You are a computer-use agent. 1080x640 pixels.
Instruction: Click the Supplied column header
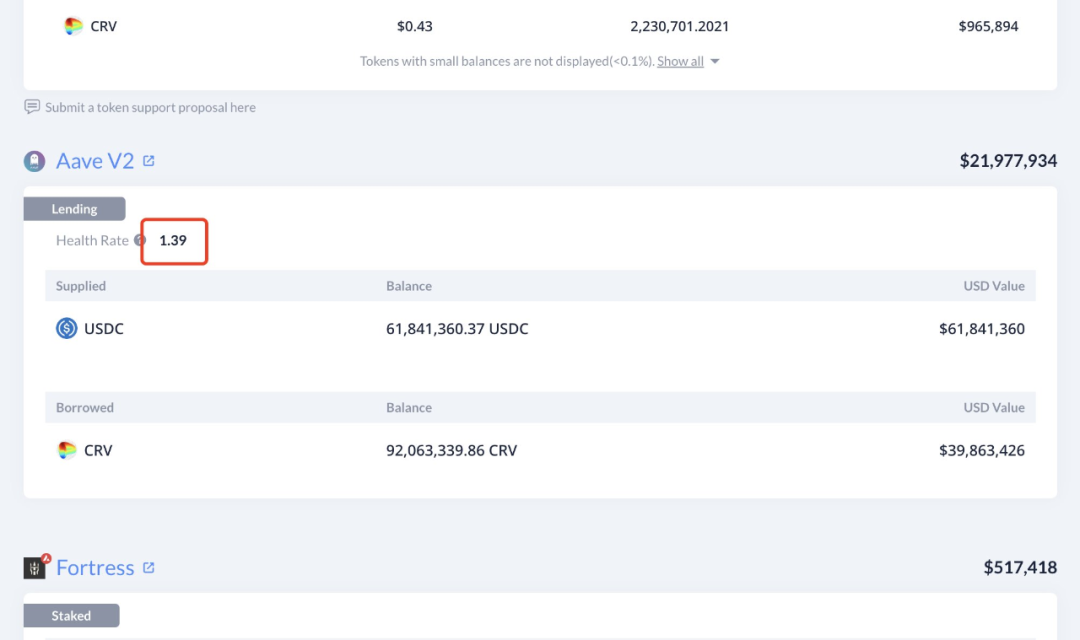point(81,286)
